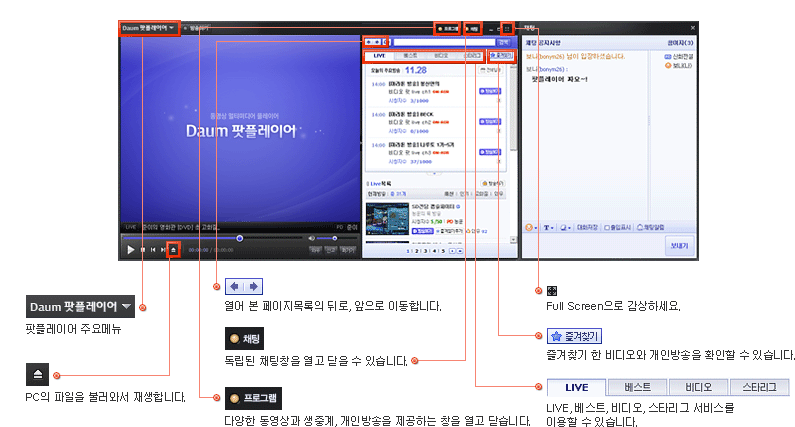Screen dimensions: 795x427
Task: Click the large 스타리그 tab example
Action: coord(759,387)
